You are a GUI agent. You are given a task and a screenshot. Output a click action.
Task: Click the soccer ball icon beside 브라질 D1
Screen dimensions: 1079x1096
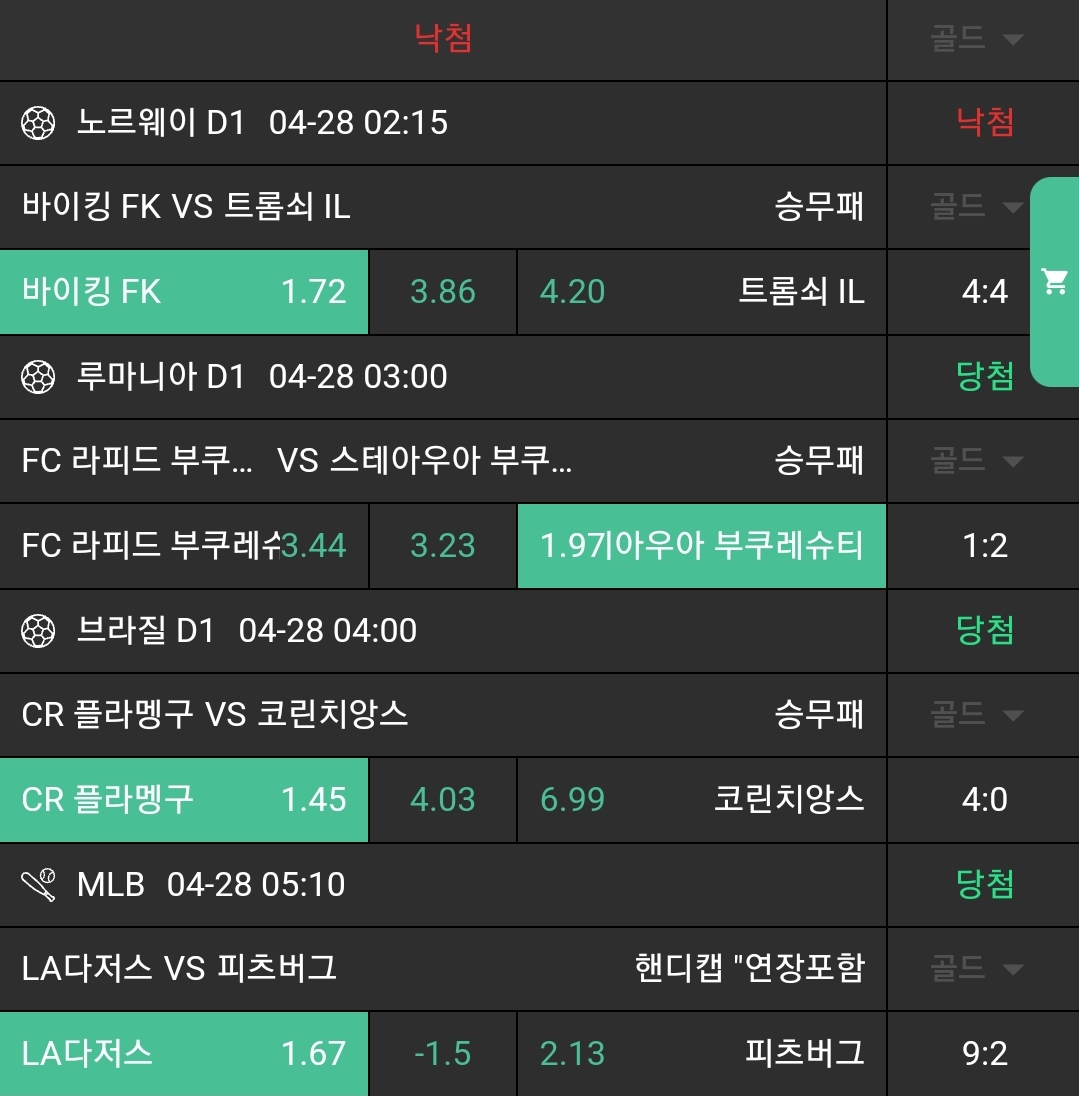[x=38, y=631]
